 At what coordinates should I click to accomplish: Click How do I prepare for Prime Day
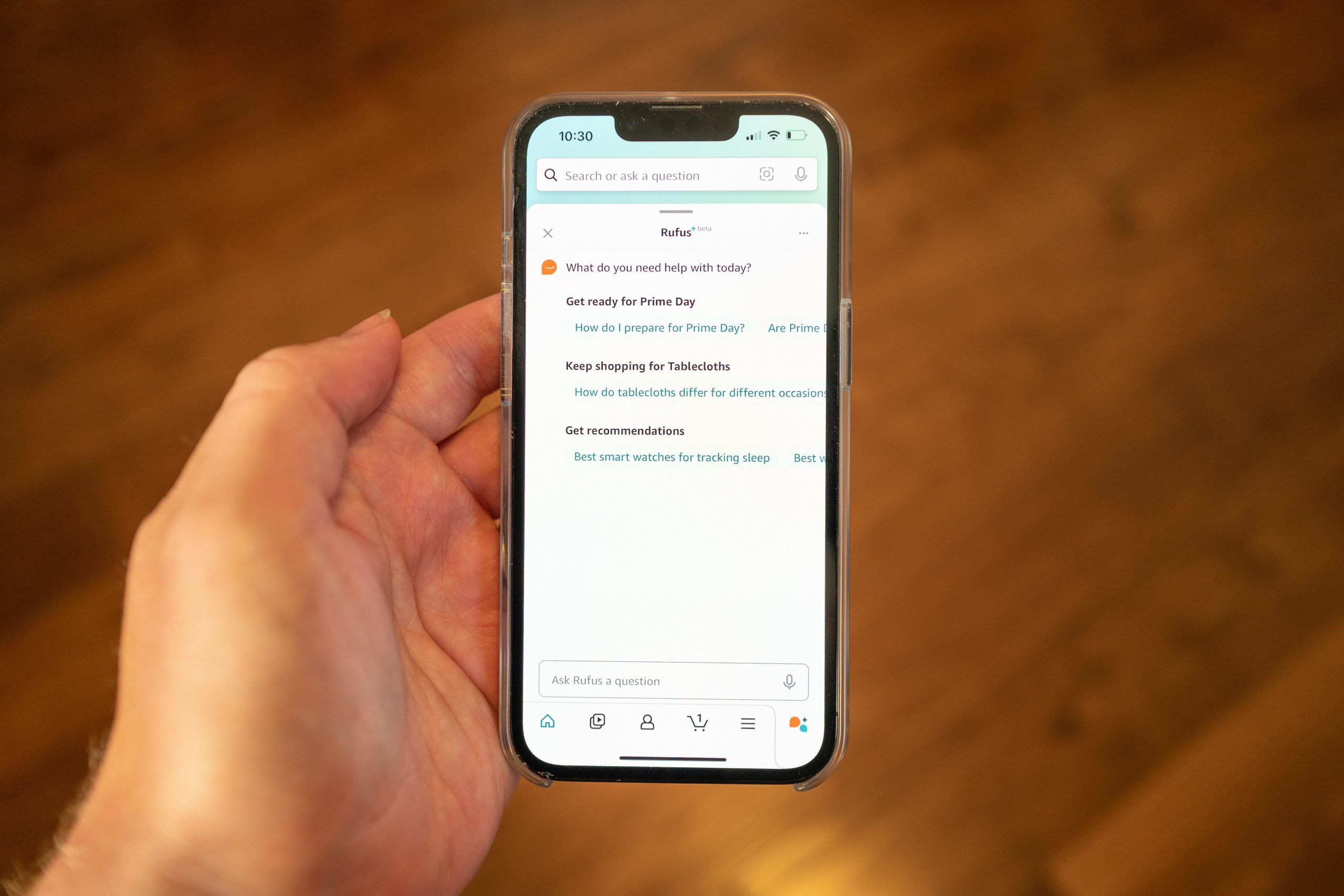(x=659, y=327)
